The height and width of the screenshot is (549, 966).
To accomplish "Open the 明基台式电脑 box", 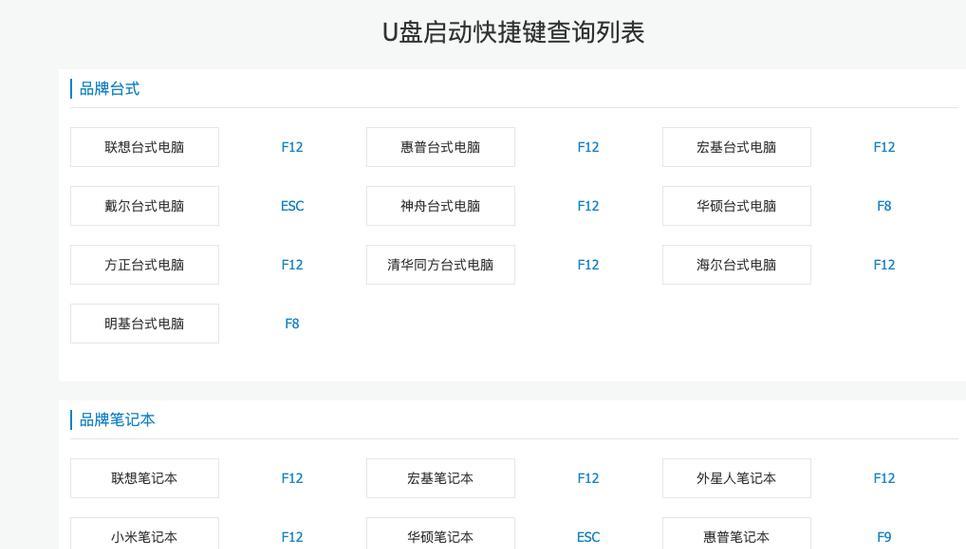I will pyautogui.click(x=144, y=323).
